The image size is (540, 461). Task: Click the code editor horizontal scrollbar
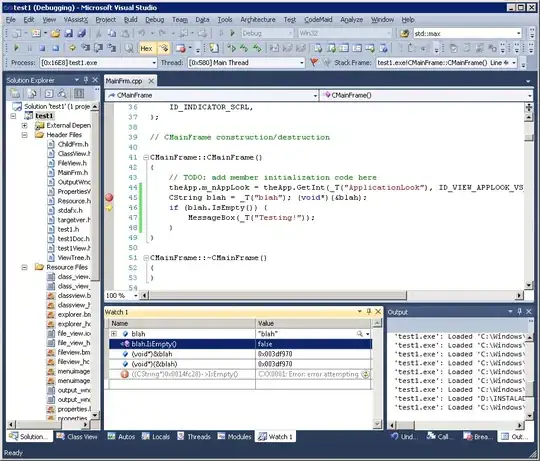[x=278, y=295]
